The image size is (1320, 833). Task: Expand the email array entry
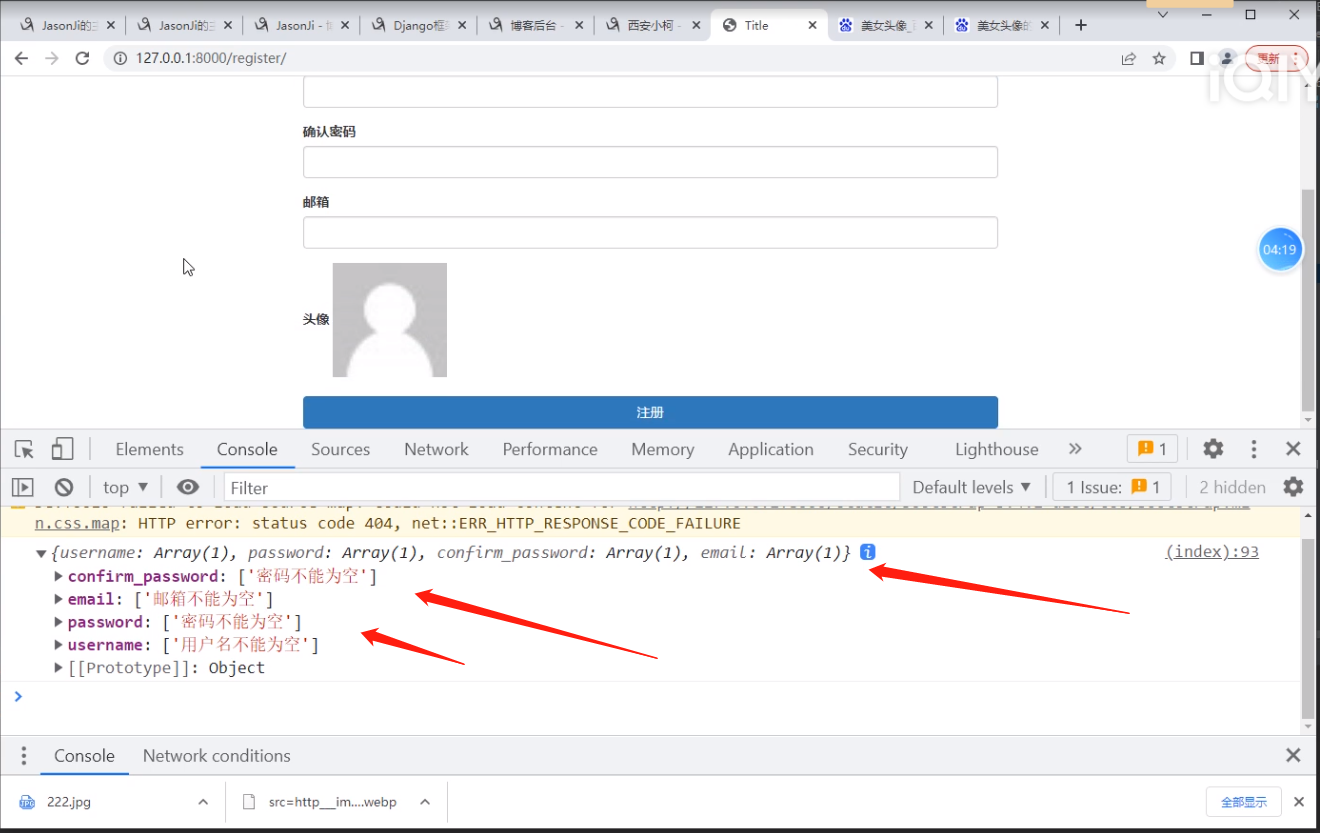point(59,599)
